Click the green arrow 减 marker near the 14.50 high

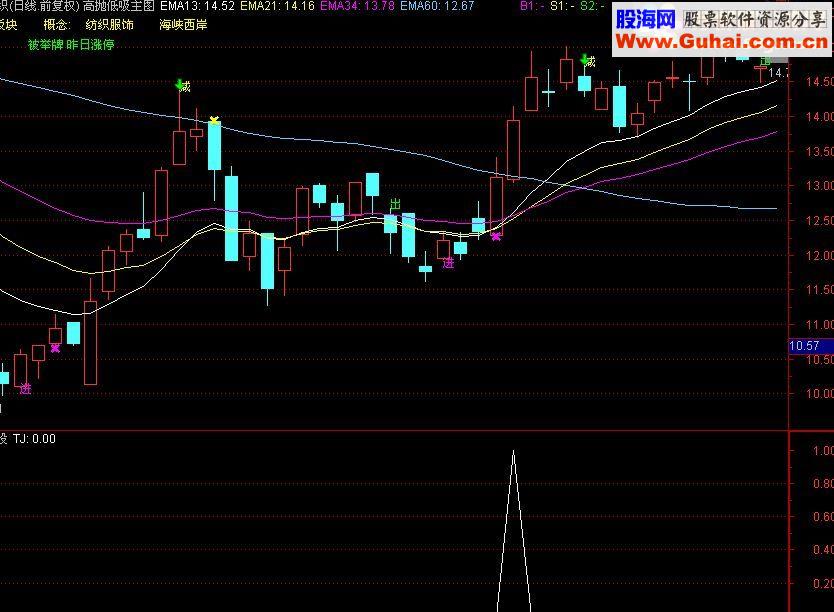(x=588, y=61)
